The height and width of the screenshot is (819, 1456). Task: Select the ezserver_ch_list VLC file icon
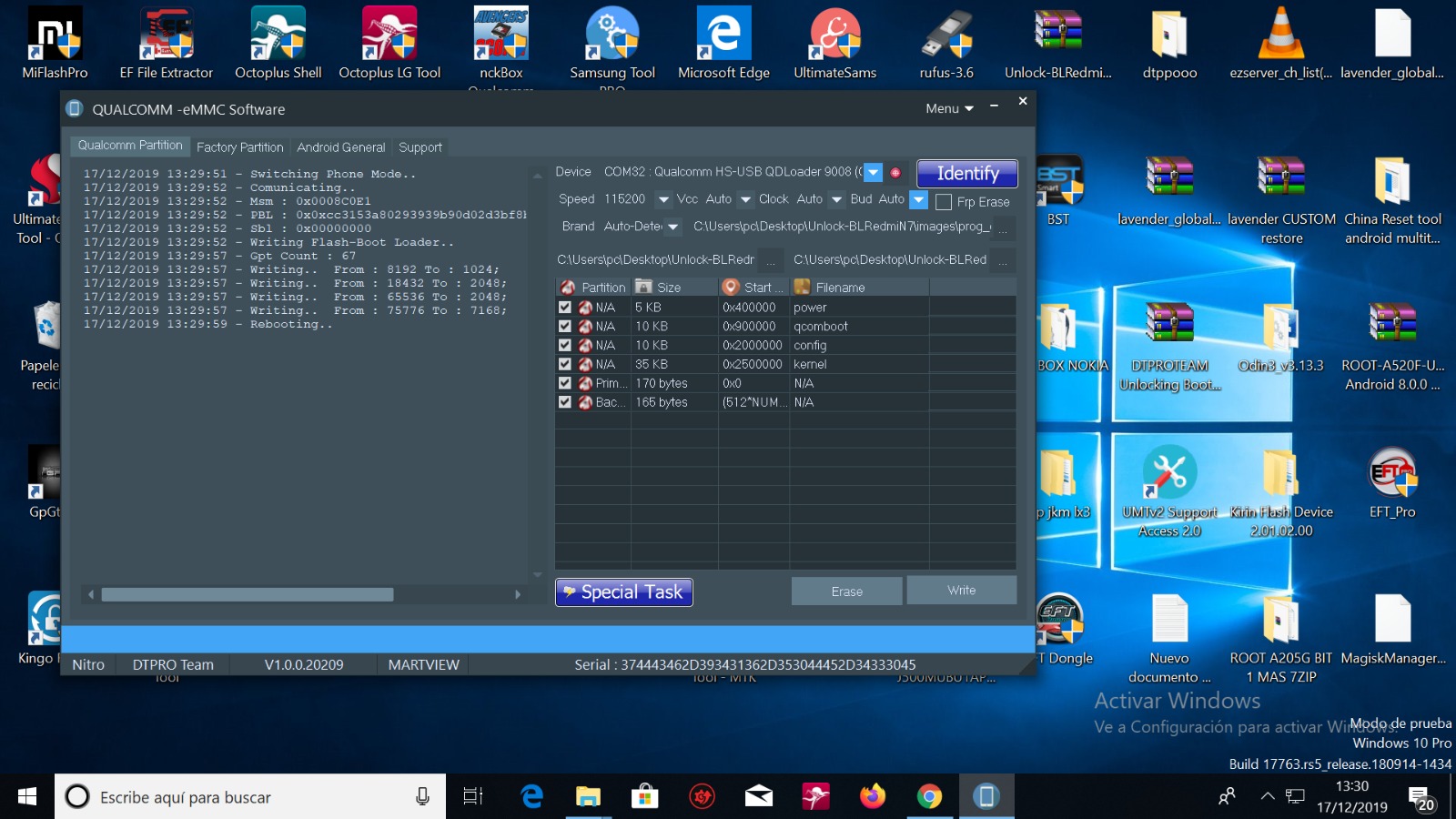pyautogui.click(x=1281, y=43)
